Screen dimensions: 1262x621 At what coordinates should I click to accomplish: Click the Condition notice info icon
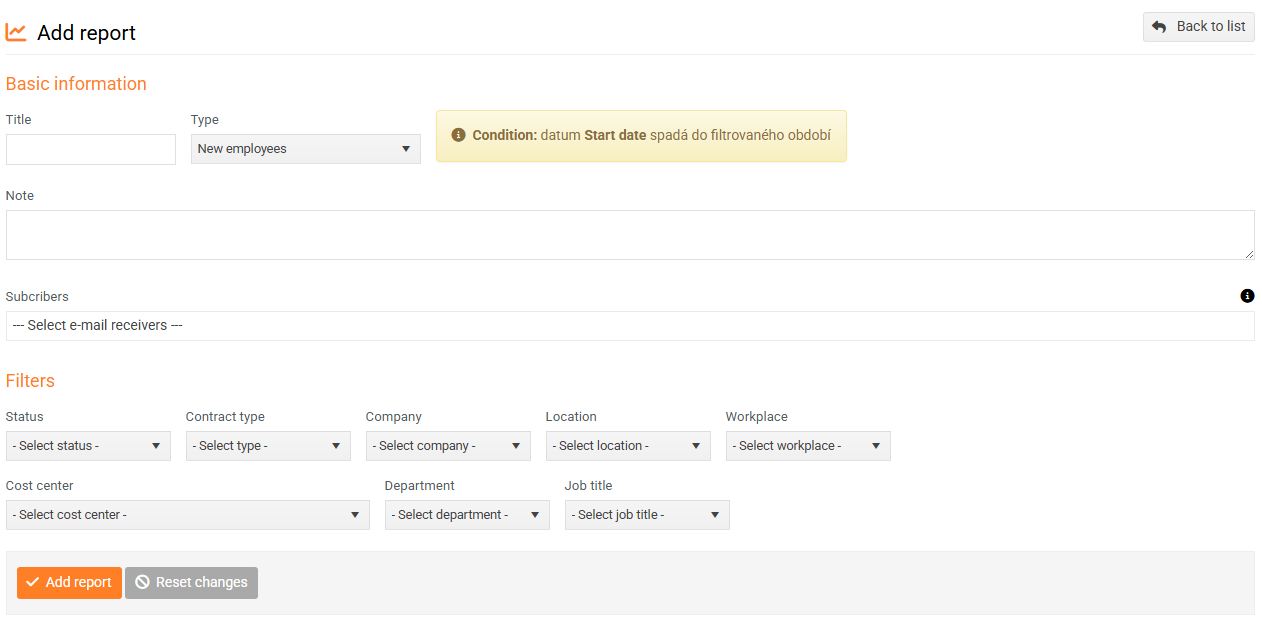[458, 135]
